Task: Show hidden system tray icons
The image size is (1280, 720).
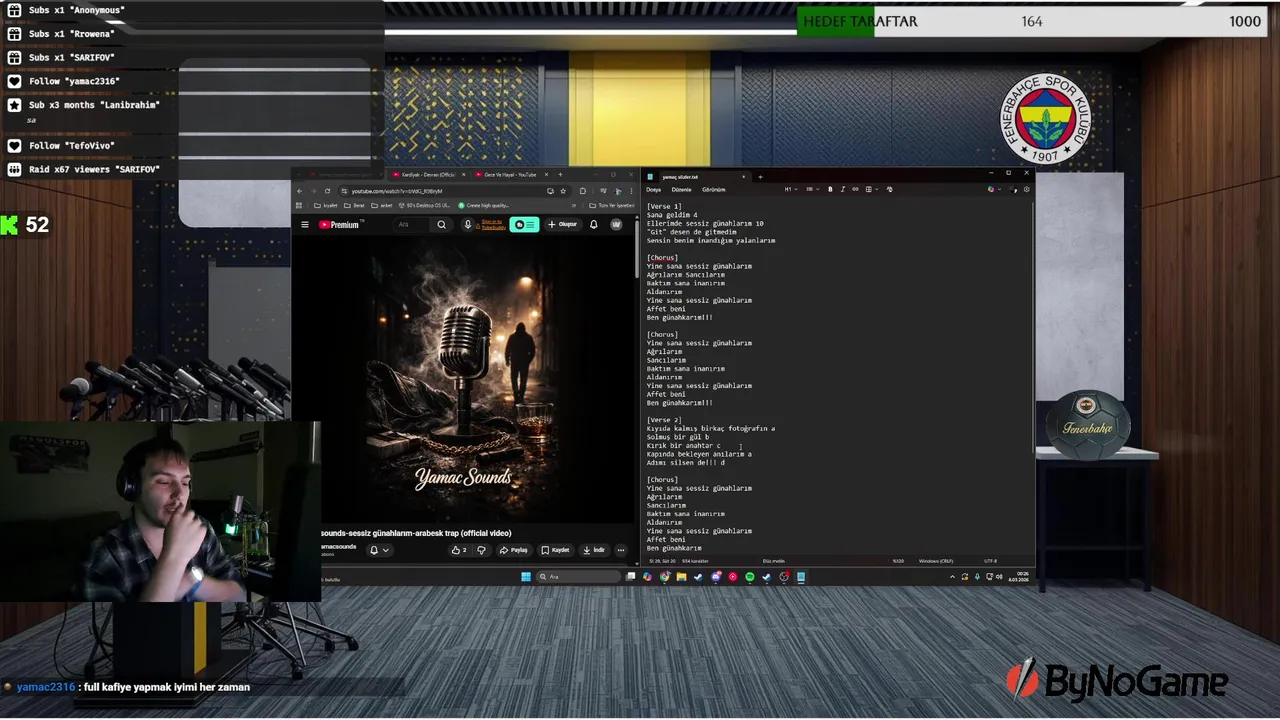Action: (952, 576)
